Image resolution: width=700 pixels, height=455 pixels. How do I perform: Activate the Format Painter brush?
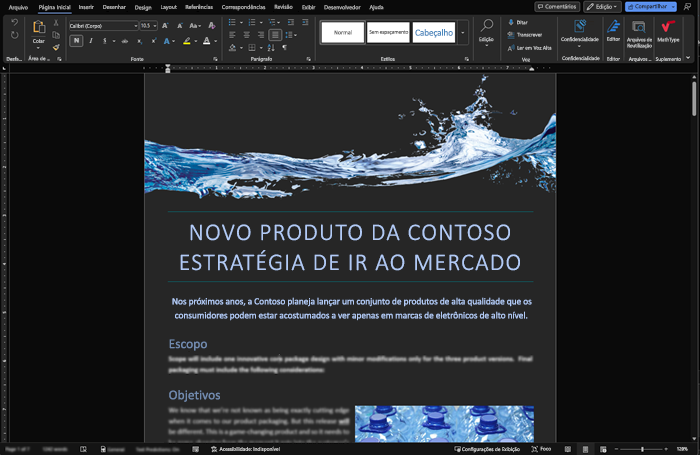click(56, 47)
